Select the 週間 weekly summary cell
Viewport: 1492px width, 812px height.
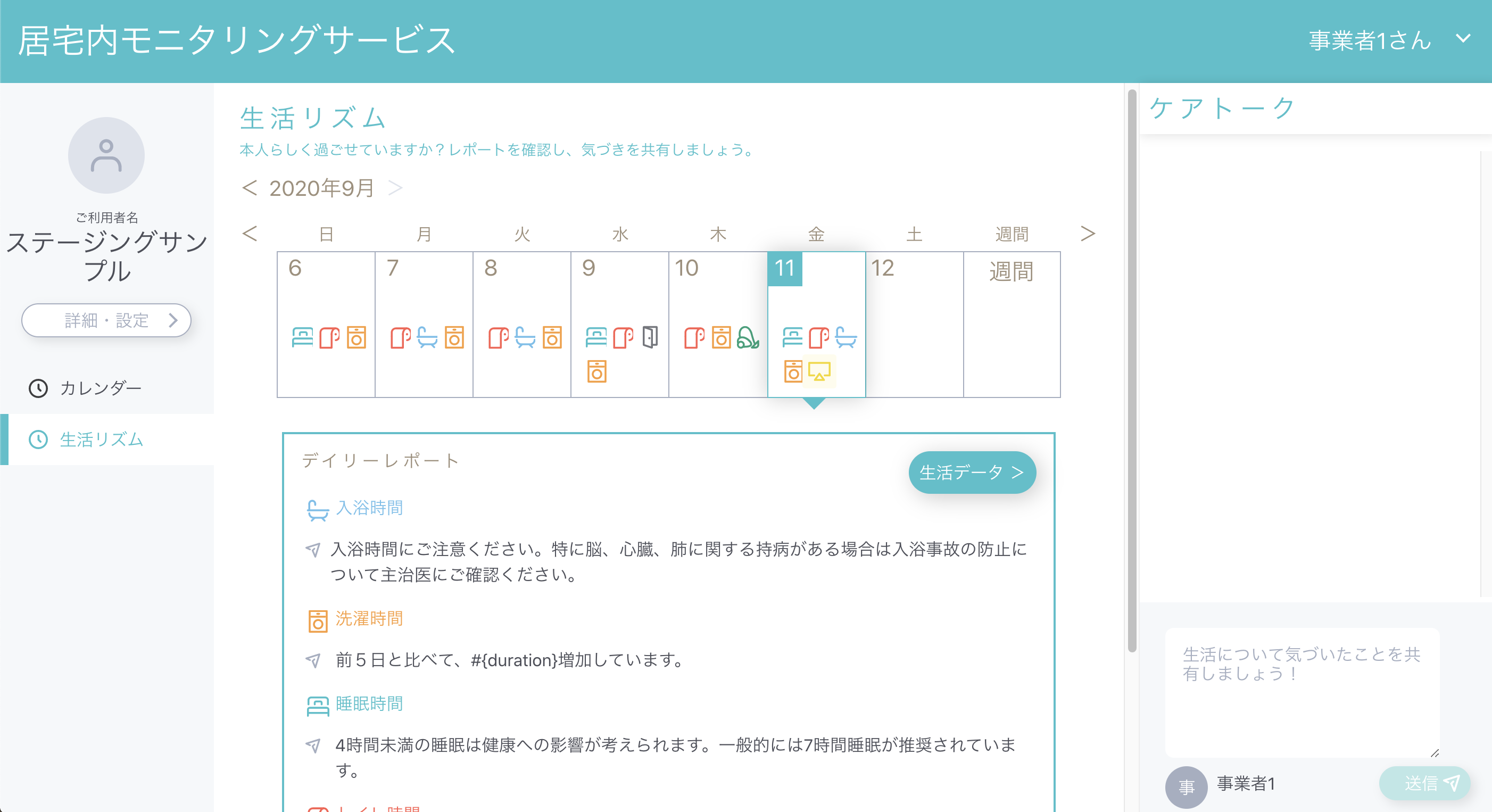coord(1012,324)
